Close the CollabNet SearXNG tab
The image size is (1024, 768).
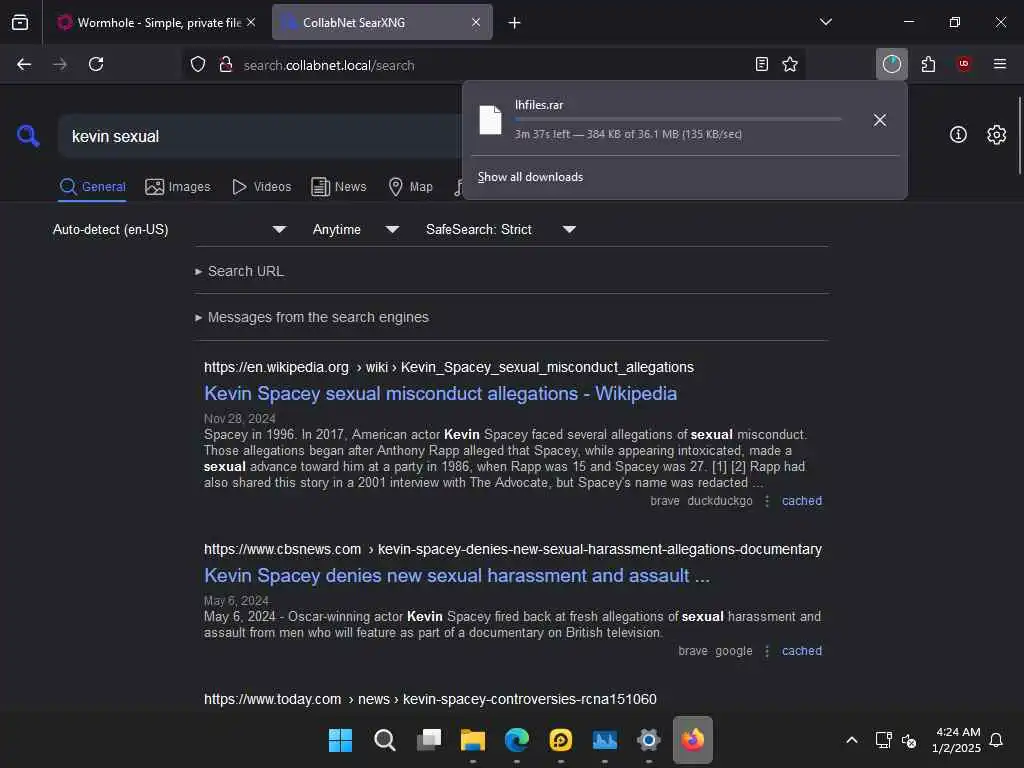[x=476, y=22]
